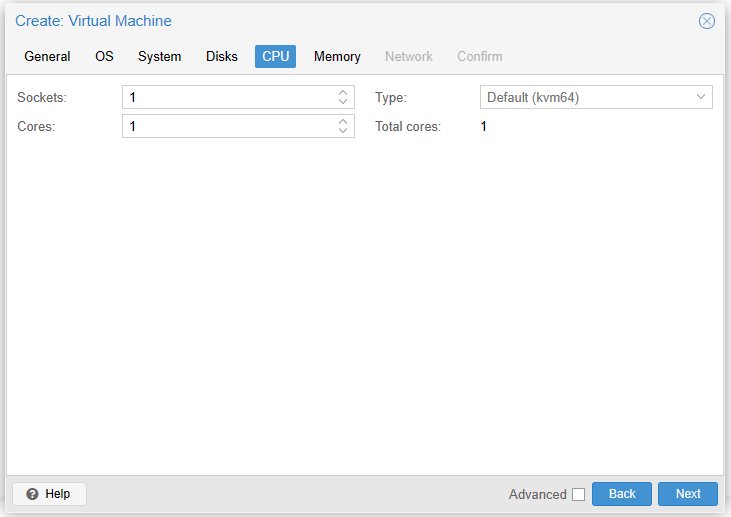Image resolution: width=731 pixels, height=517 pixels.
Task: Click the greyed-out Network tab
Action: (409, 57)
